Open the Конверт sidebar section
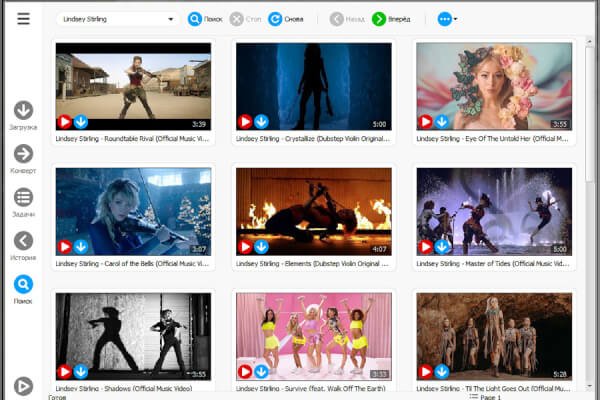Viewport: 600px width, 400px height. pyautogui.click(x=23, y=159)
